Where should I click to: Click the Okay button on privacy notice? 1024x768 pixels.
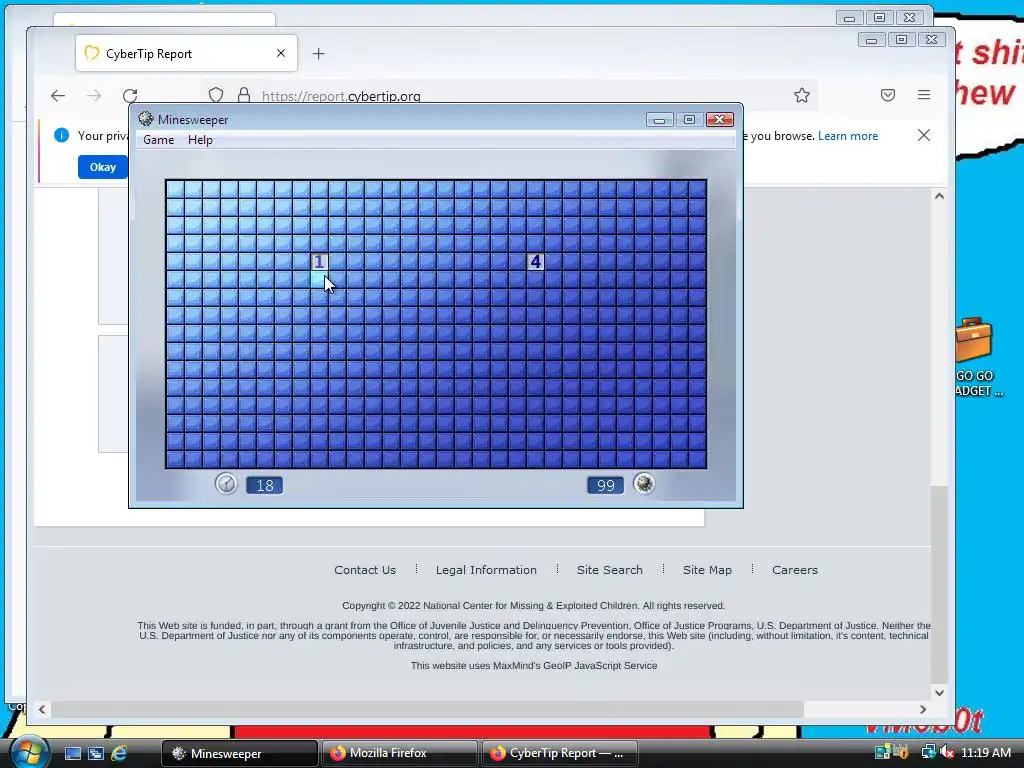[103, 167]
